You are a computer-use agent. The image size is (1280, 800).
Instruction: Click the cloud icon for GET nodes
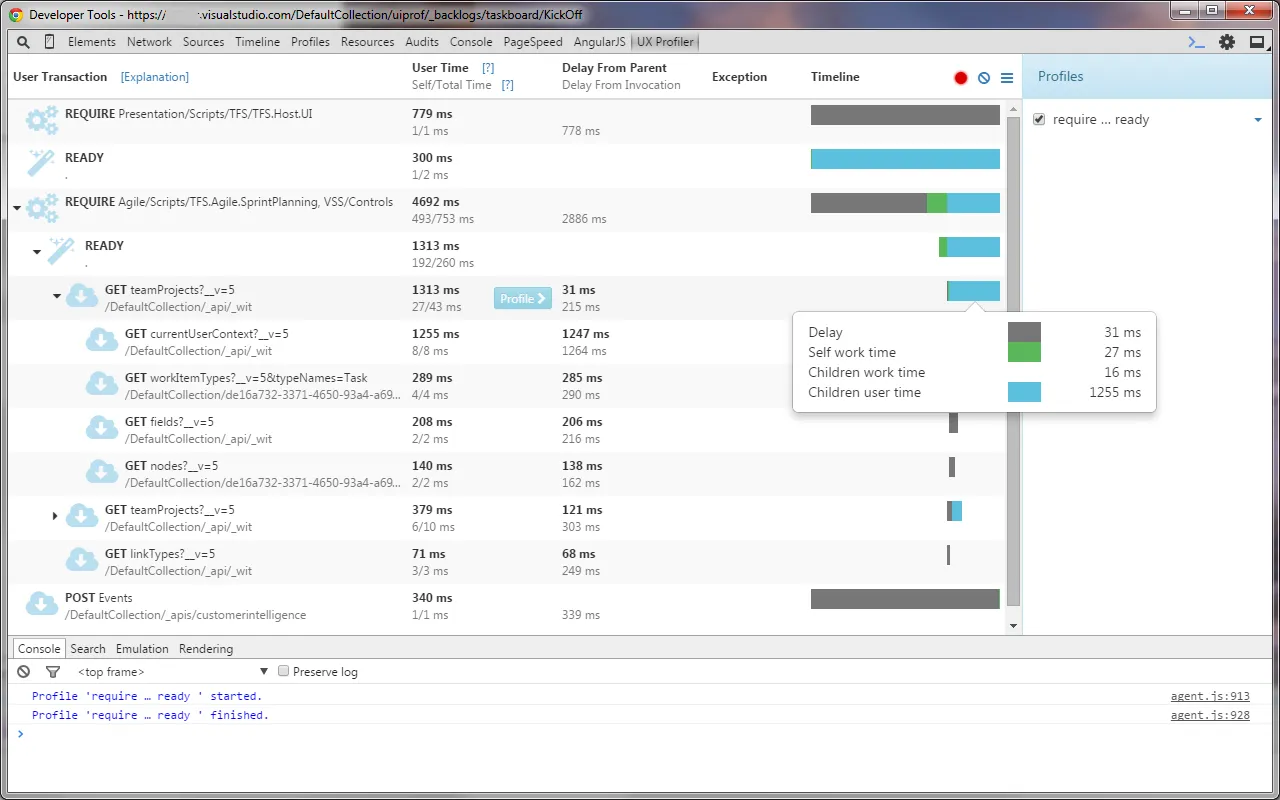[x=102, y=472]
